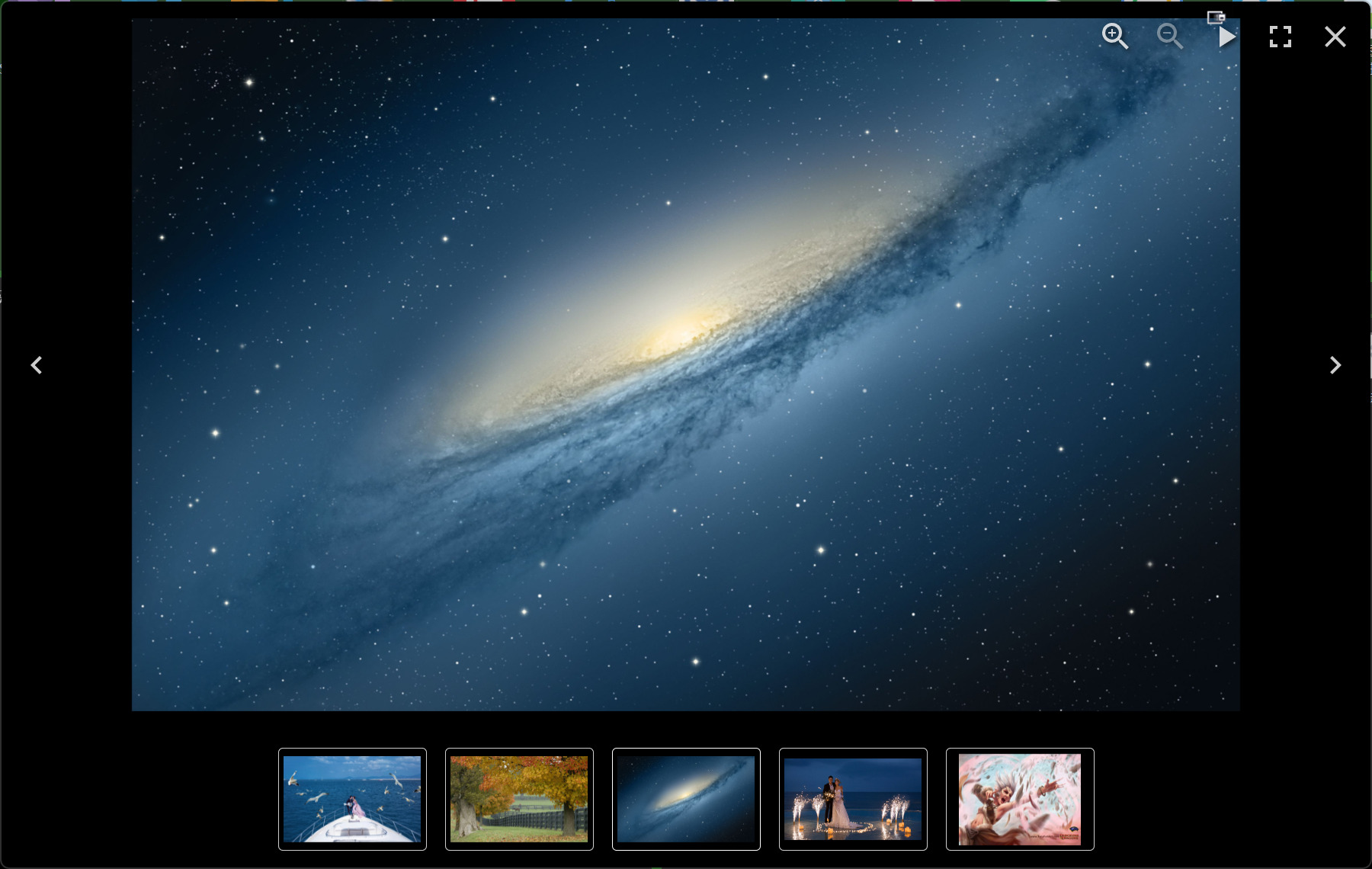Go to the previous image with left arrow

37,365
